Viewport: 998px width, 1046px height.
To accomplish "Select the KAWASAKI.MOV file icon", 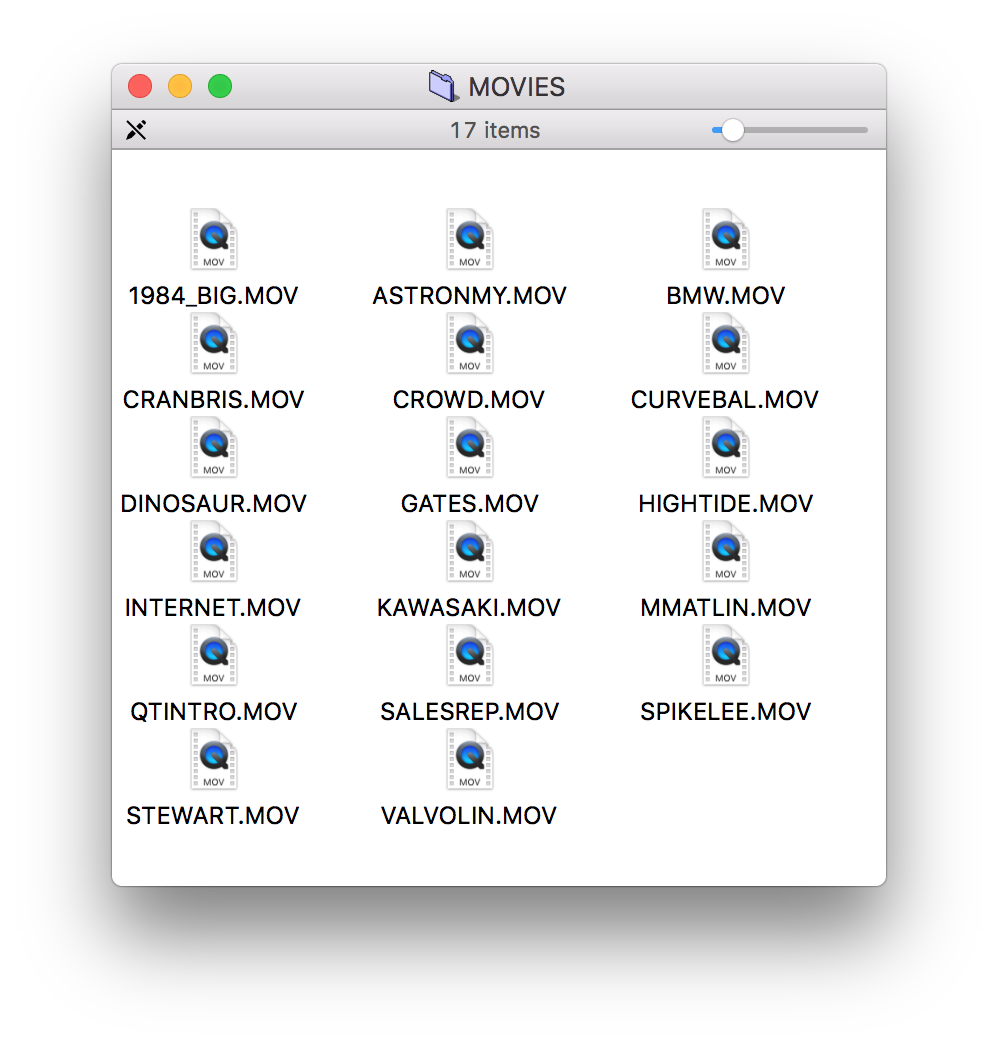I will 470,552.
